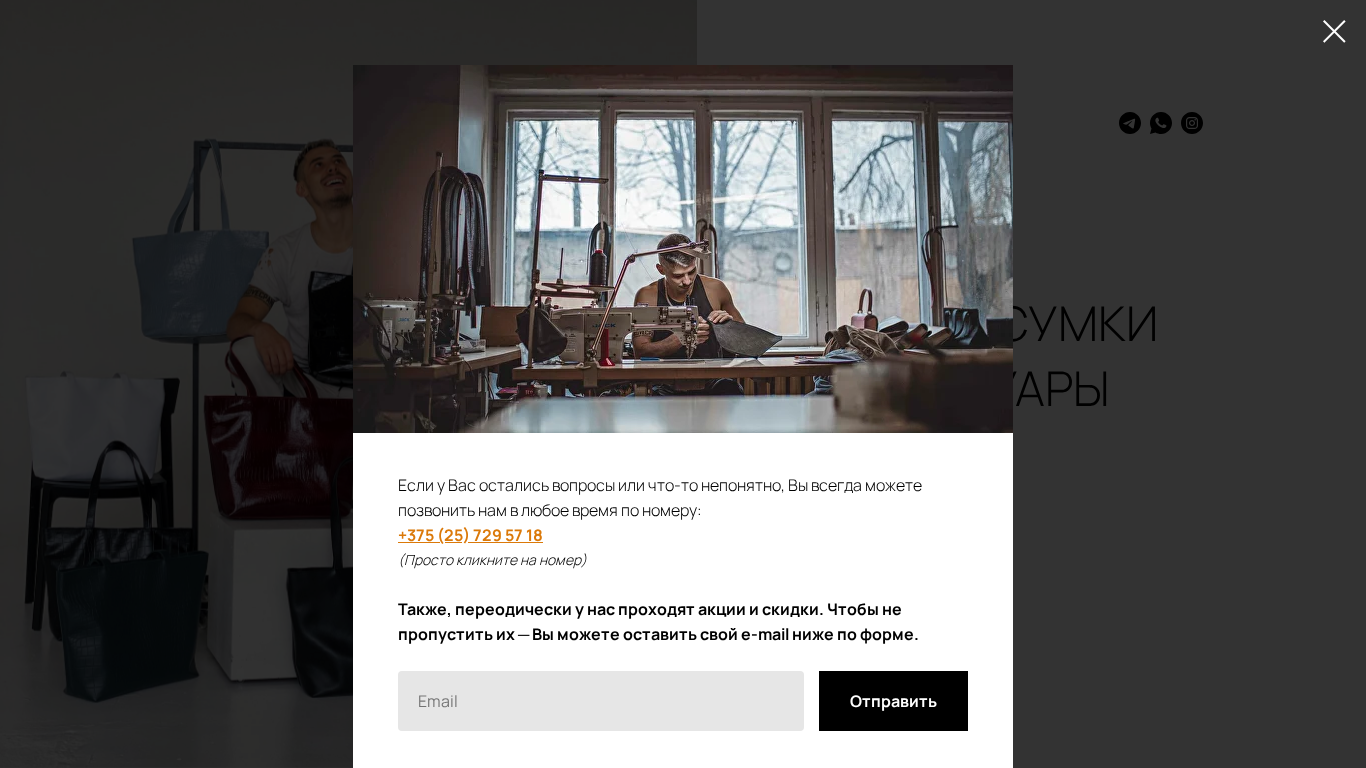This screenshot has width=1366, height=768.
Task: Click the 'Если у Вас остались вопросы' paragraph
Action: tap(660, 497)
